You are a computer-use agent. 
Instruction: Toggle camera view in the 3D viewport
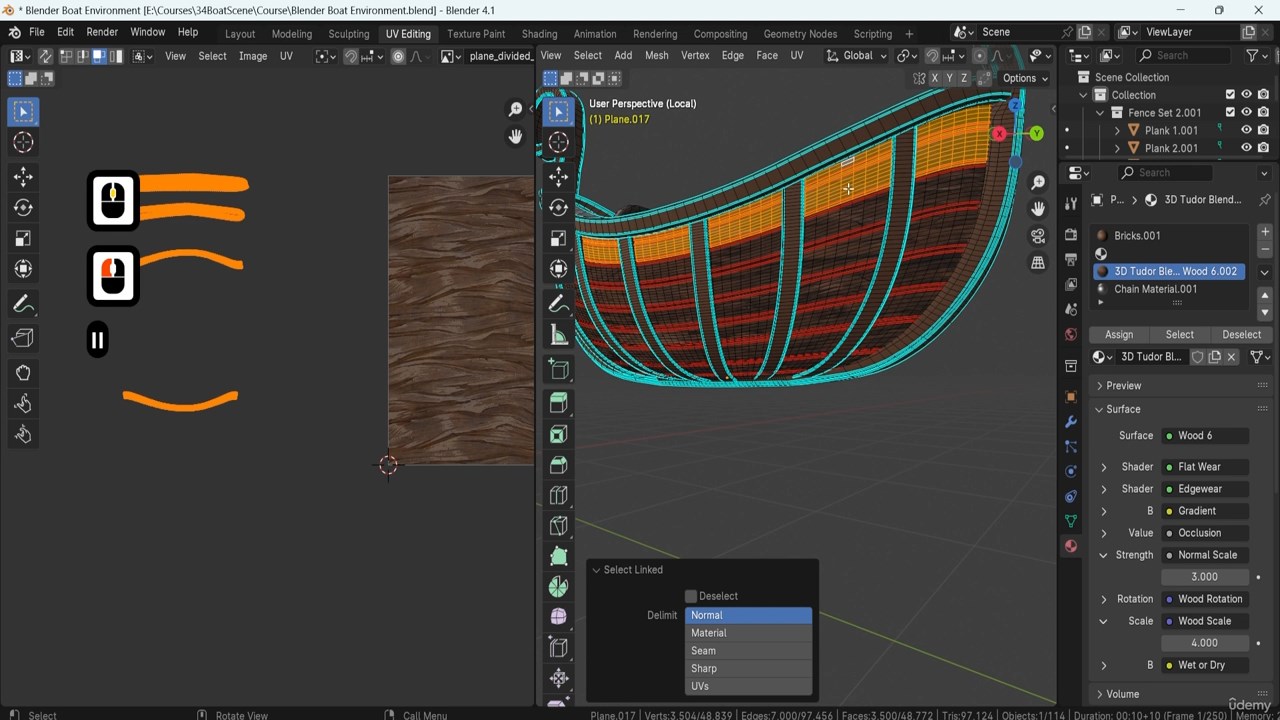tap(1038, 236)
